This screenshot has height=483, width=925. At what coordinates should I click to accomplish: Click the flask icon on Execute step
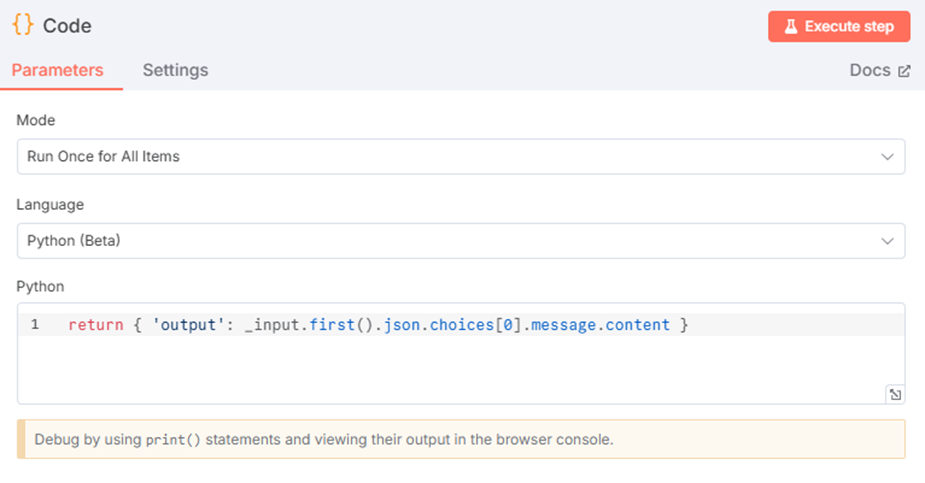point(790,27)
